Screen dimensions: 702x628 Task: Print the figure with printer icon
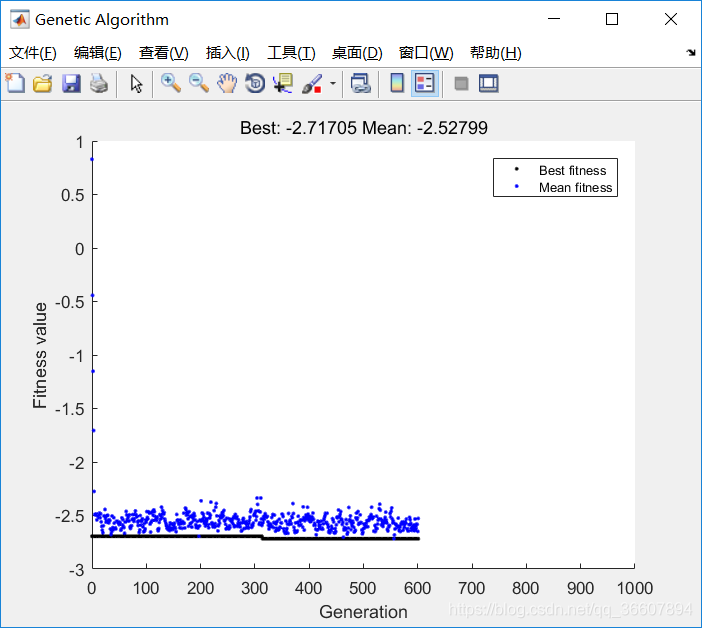pyautogui.click(x=98, y=84)
